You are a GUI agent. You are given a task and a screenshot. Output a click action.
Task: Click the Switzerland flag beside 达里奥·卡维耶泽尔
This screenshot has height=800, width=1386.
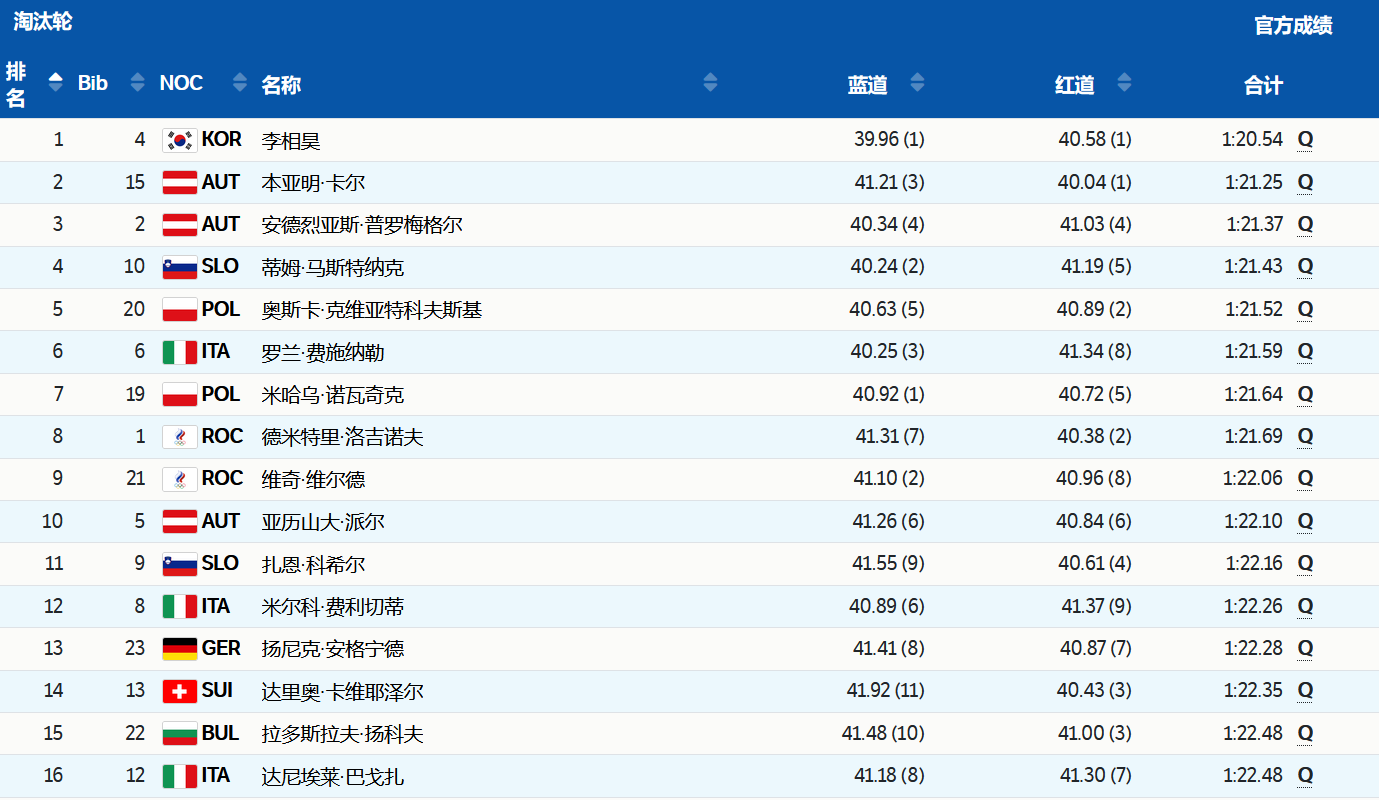coord(180,691)
